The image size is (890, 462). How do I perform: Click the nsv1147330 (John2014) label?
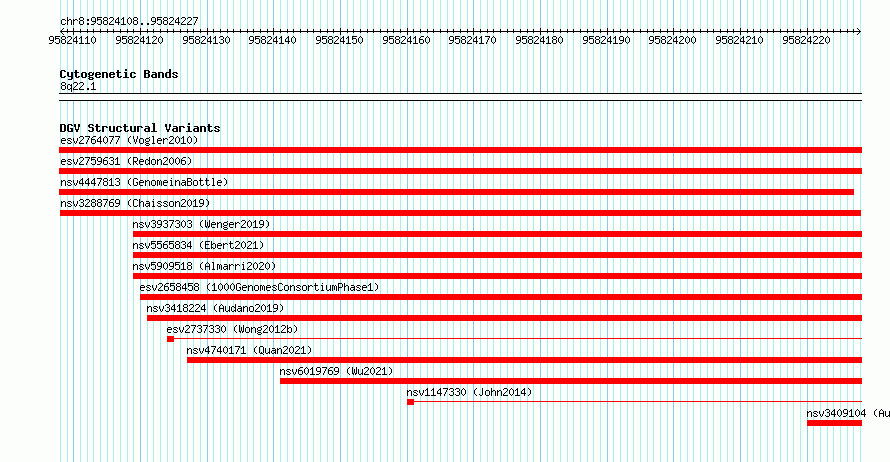click(469, 392)
